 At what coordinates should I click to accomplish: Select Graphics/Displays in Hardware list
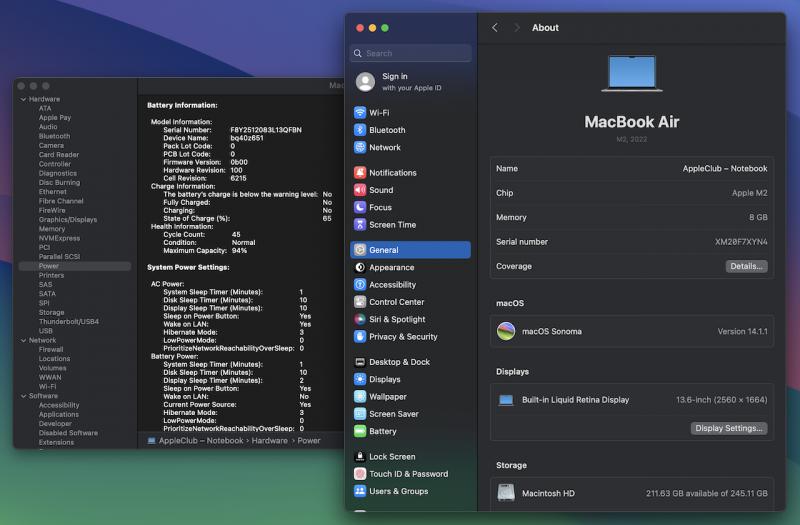pos(68,219)
